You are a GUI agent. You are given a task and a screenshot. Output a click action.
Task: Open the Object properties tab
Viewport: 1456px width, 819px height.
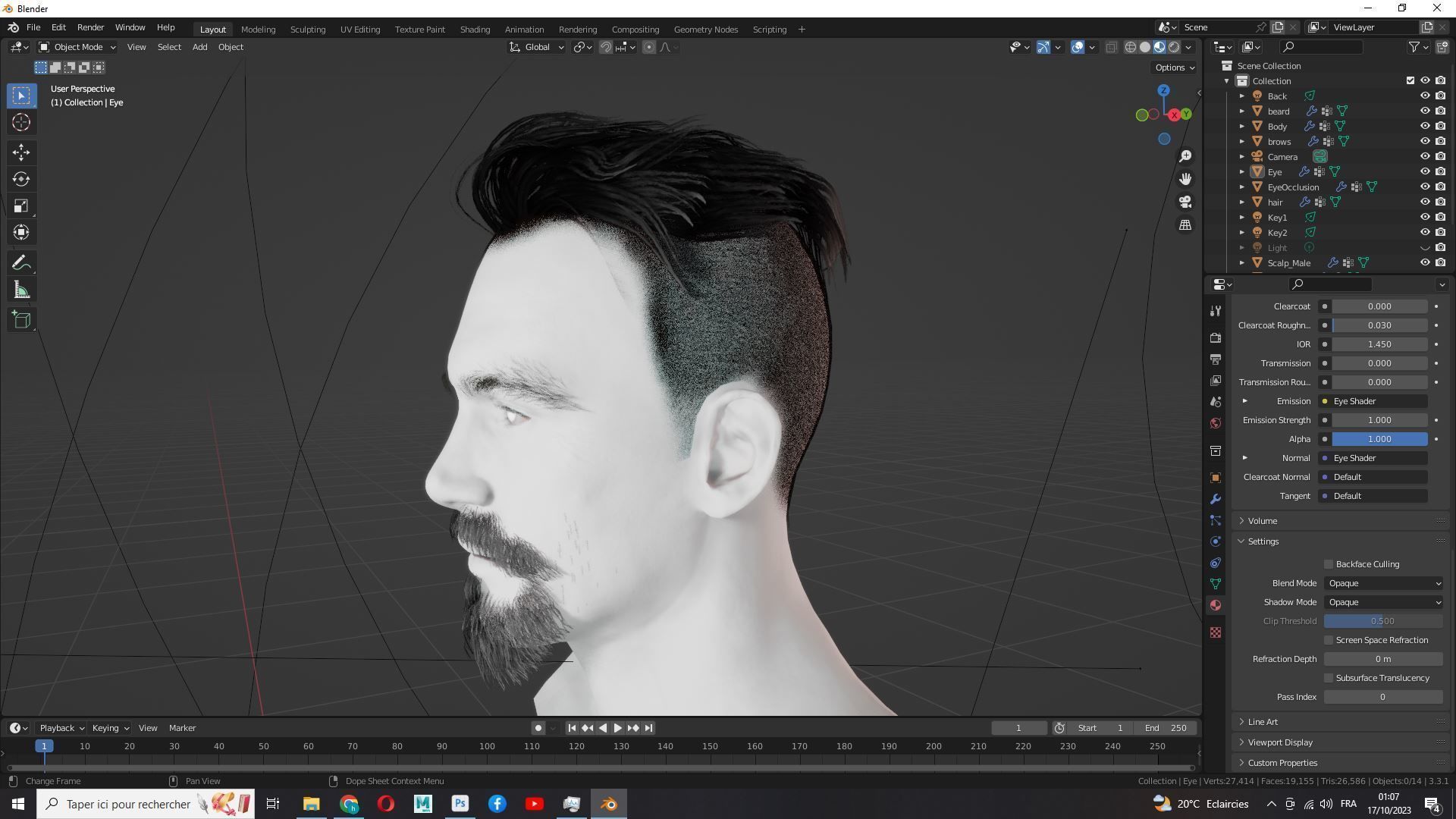pos(1216,478)
